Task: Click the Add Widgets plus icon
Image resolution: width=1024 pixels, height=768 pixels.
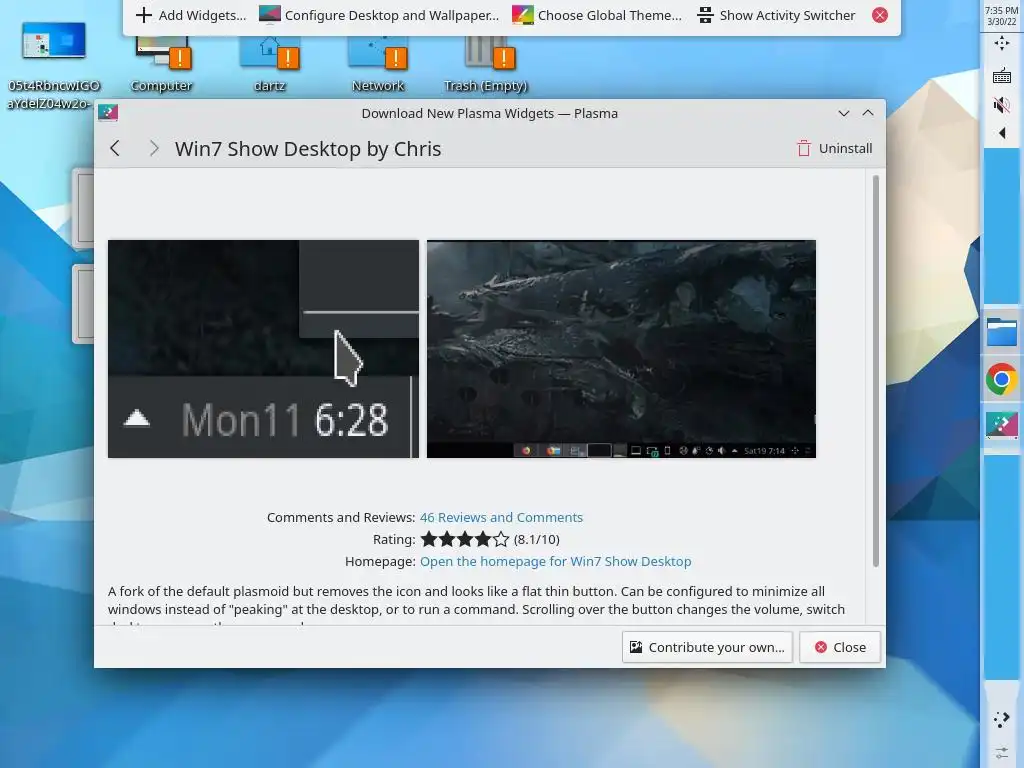Action: tap(144, 15)
